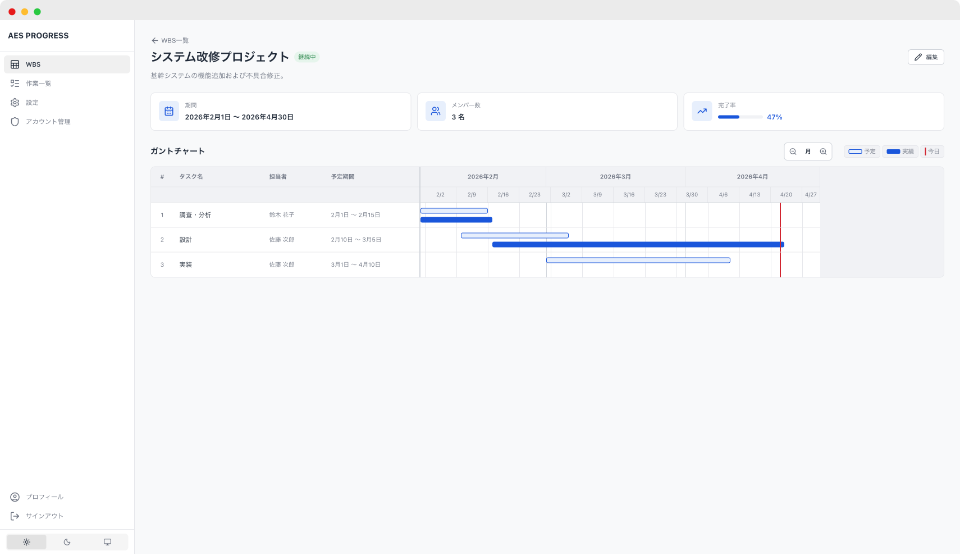Click the members icon in member count card

(x=435, y=111)
